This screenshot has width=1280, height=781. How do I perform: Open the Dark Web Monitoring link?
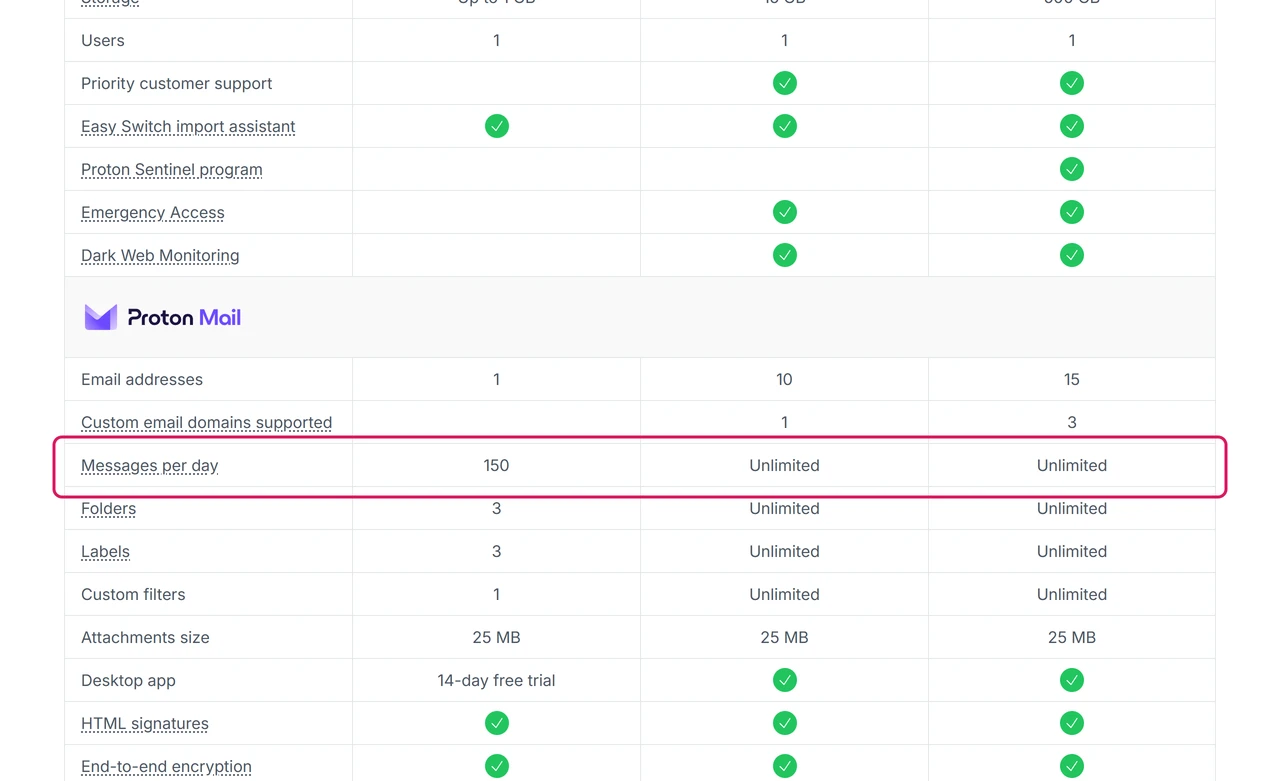(160, 256)
